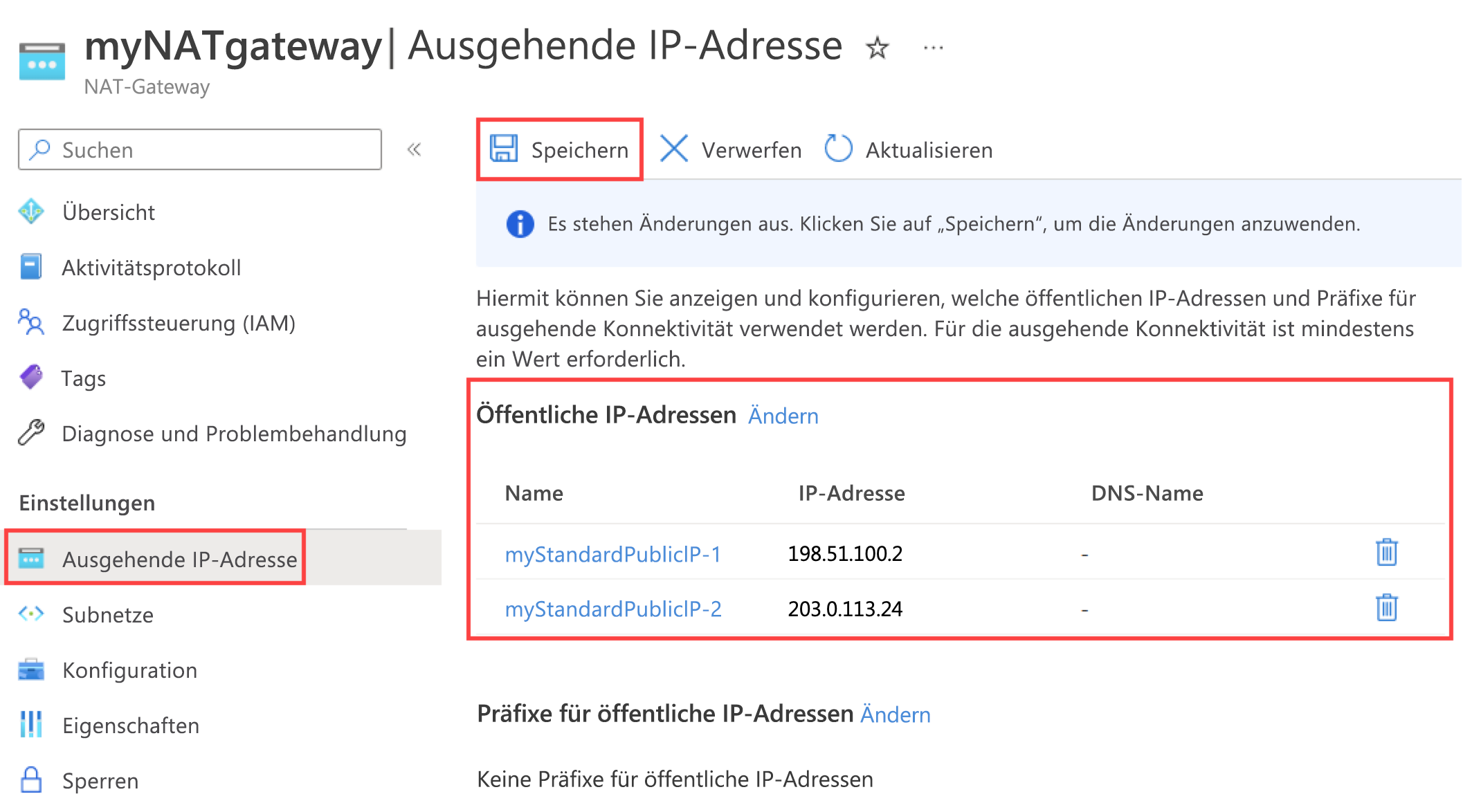The image size is (1463, 812).
Task: Click the purple Tags icon
Action: (31, 378)
